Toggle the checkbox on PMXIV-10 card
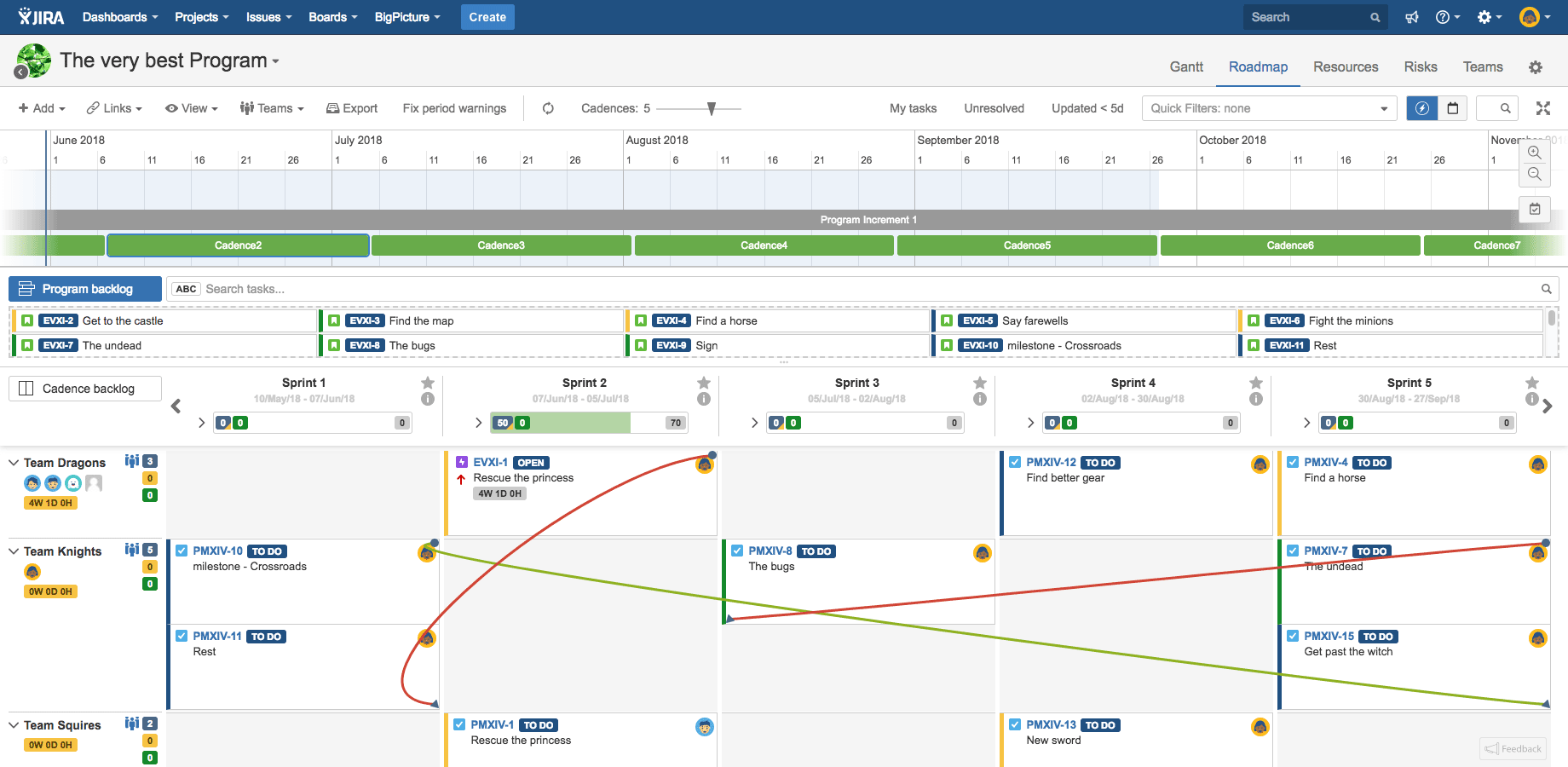The width and height of the screenshot is (1568, 767). pos(182,551)
